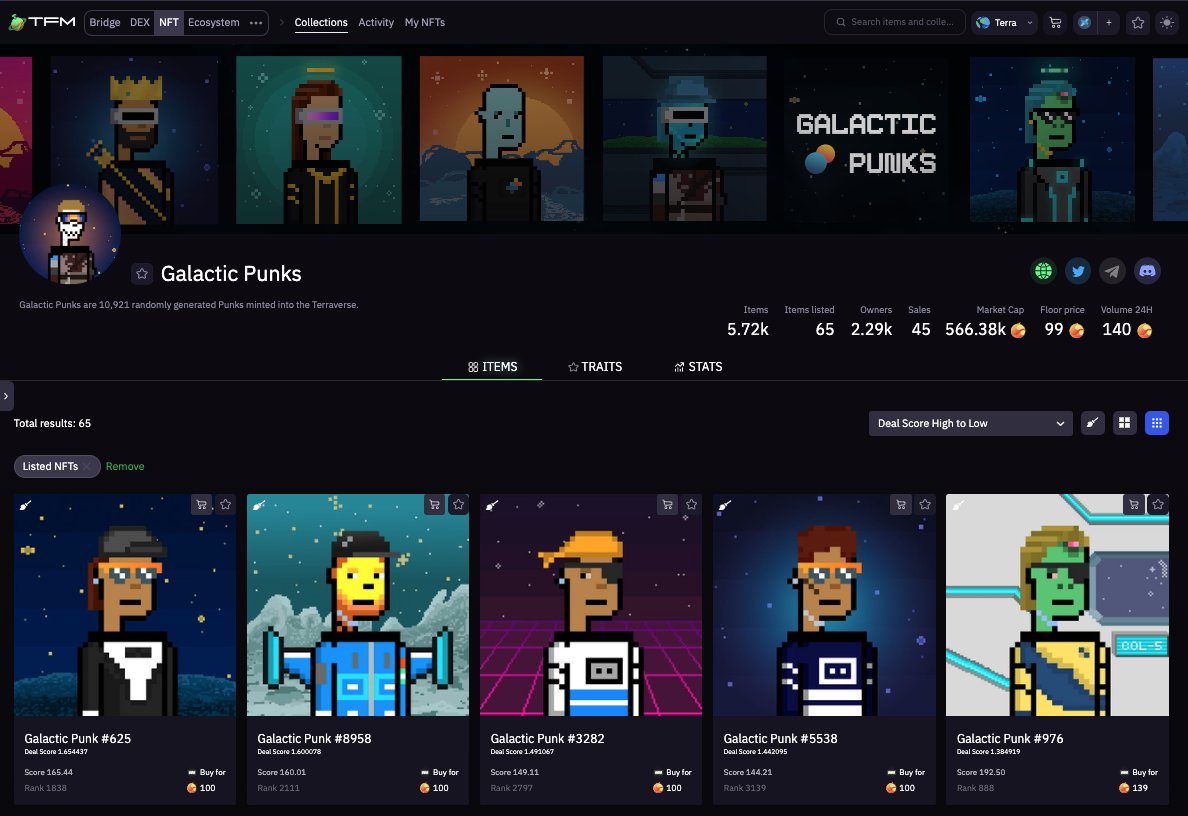The image size is (1188, 816).
Task: Favorite Galactic Punk #625 with the star
Action: tap(225, 505)
